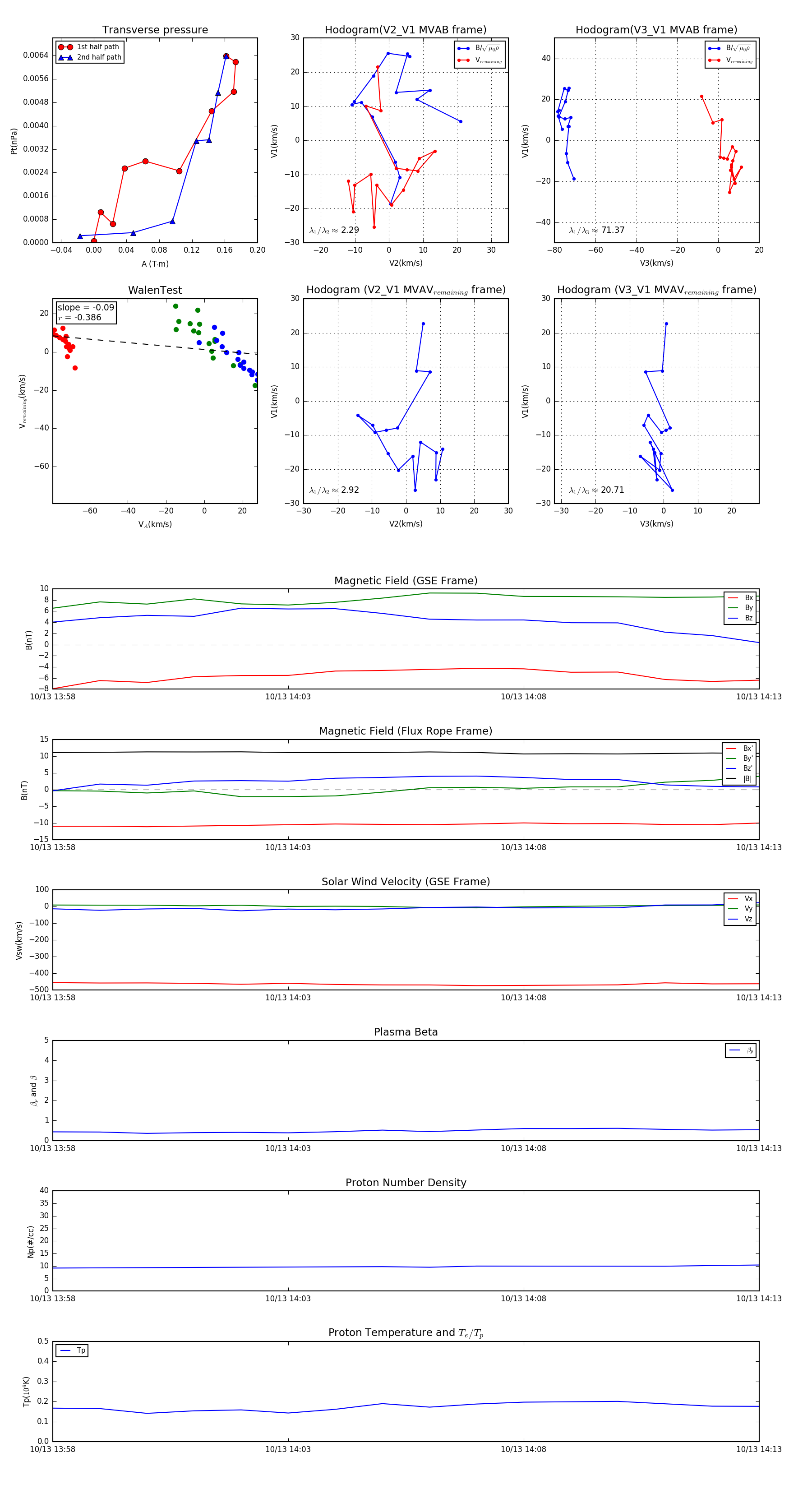Select the 'Bz' legend entry in the GSE plot
812x1489 pixels.
tap(740, 618)
